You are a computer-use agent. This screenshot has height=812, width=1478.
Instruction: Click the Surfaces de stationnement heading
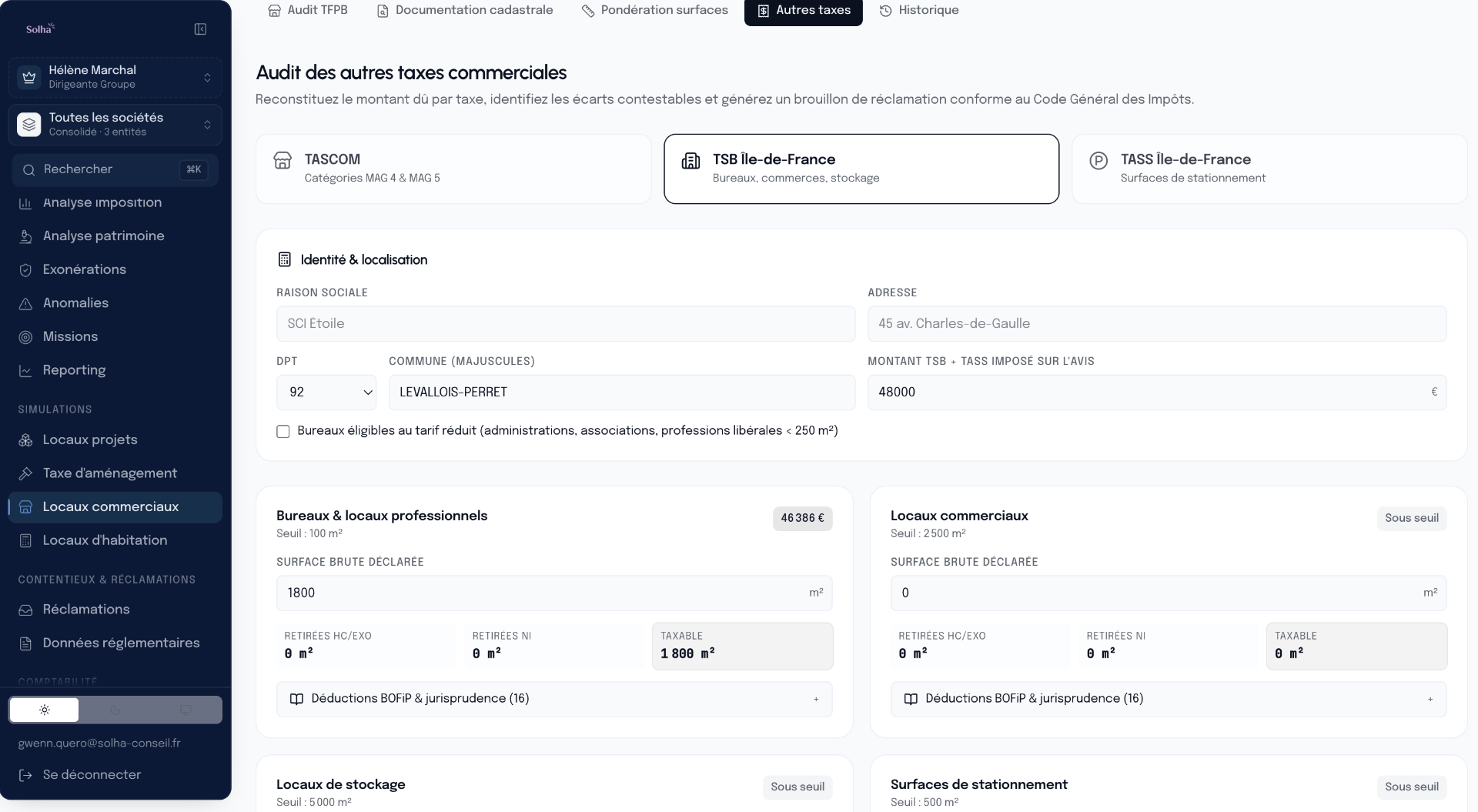[x=979, y=784]
